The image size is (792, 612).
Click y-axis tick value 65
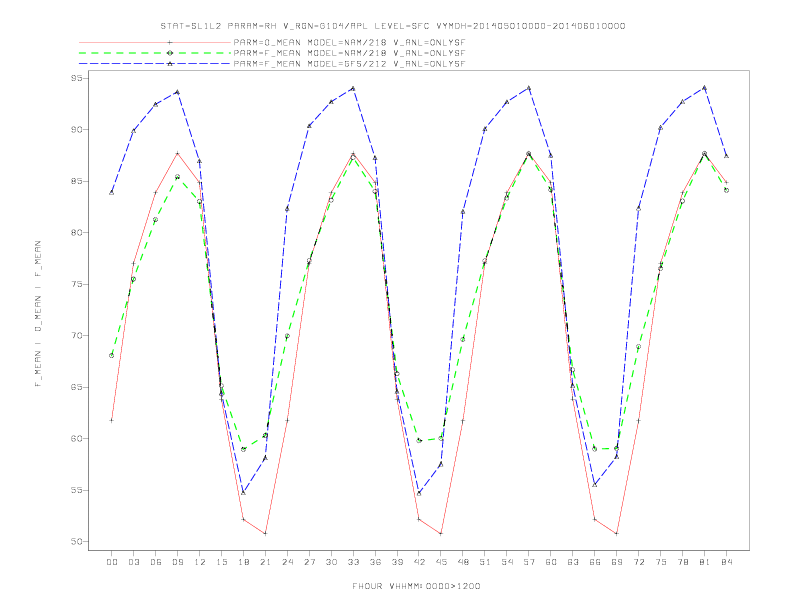coord(77,387)
